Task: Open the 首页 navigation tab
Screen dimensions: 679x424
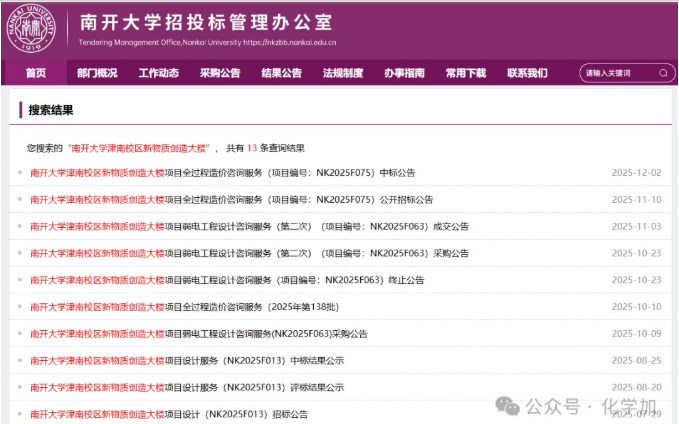Action: (36, 73)
